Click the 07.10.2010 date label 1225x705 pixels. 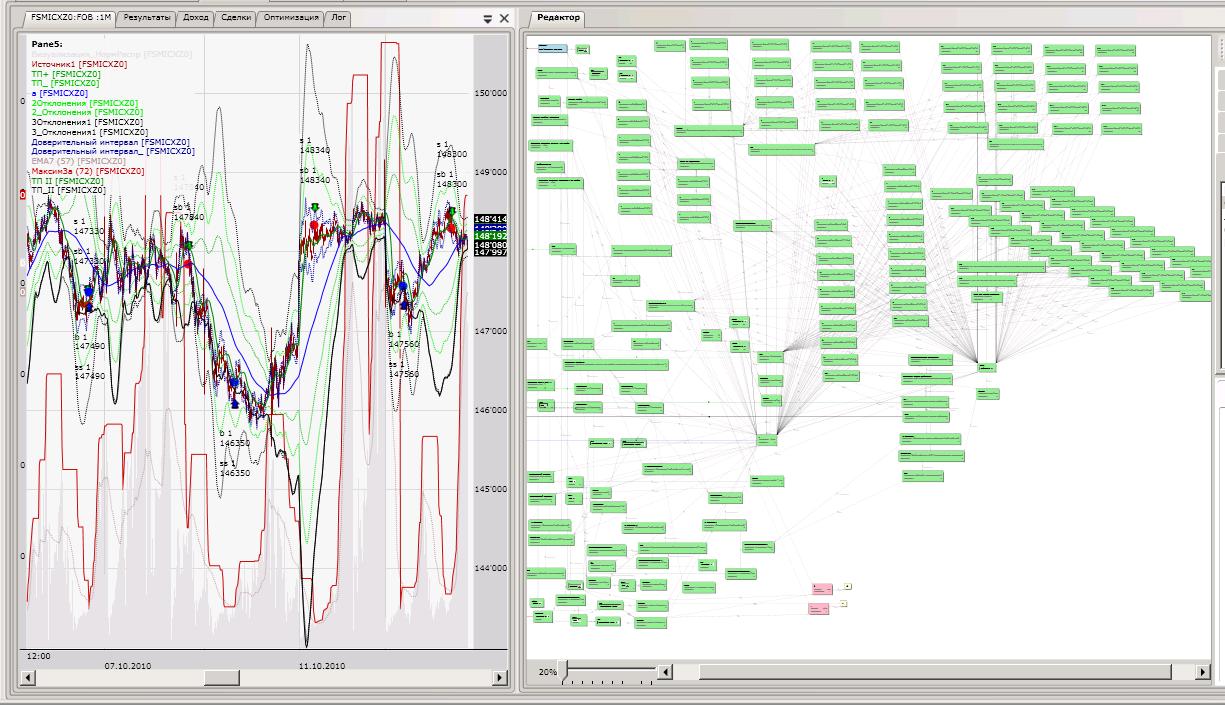127,665
